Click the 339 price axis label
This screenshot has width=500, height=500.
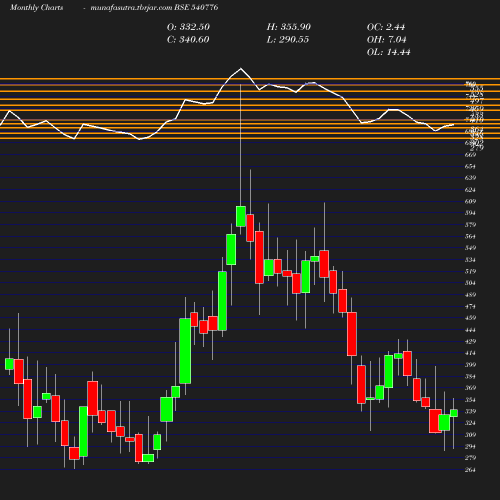tap(470, 411)
